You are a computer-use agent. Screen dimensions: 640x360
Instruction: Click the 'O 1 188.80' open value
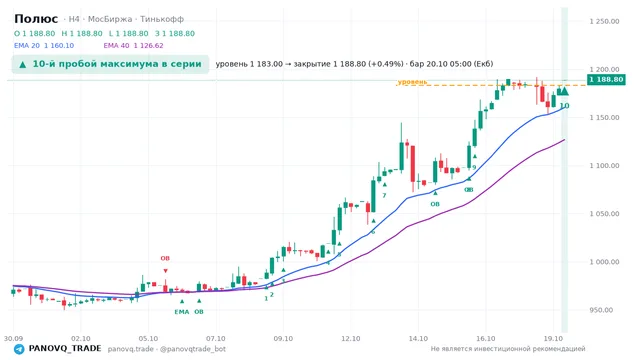[x=35, y=33]
